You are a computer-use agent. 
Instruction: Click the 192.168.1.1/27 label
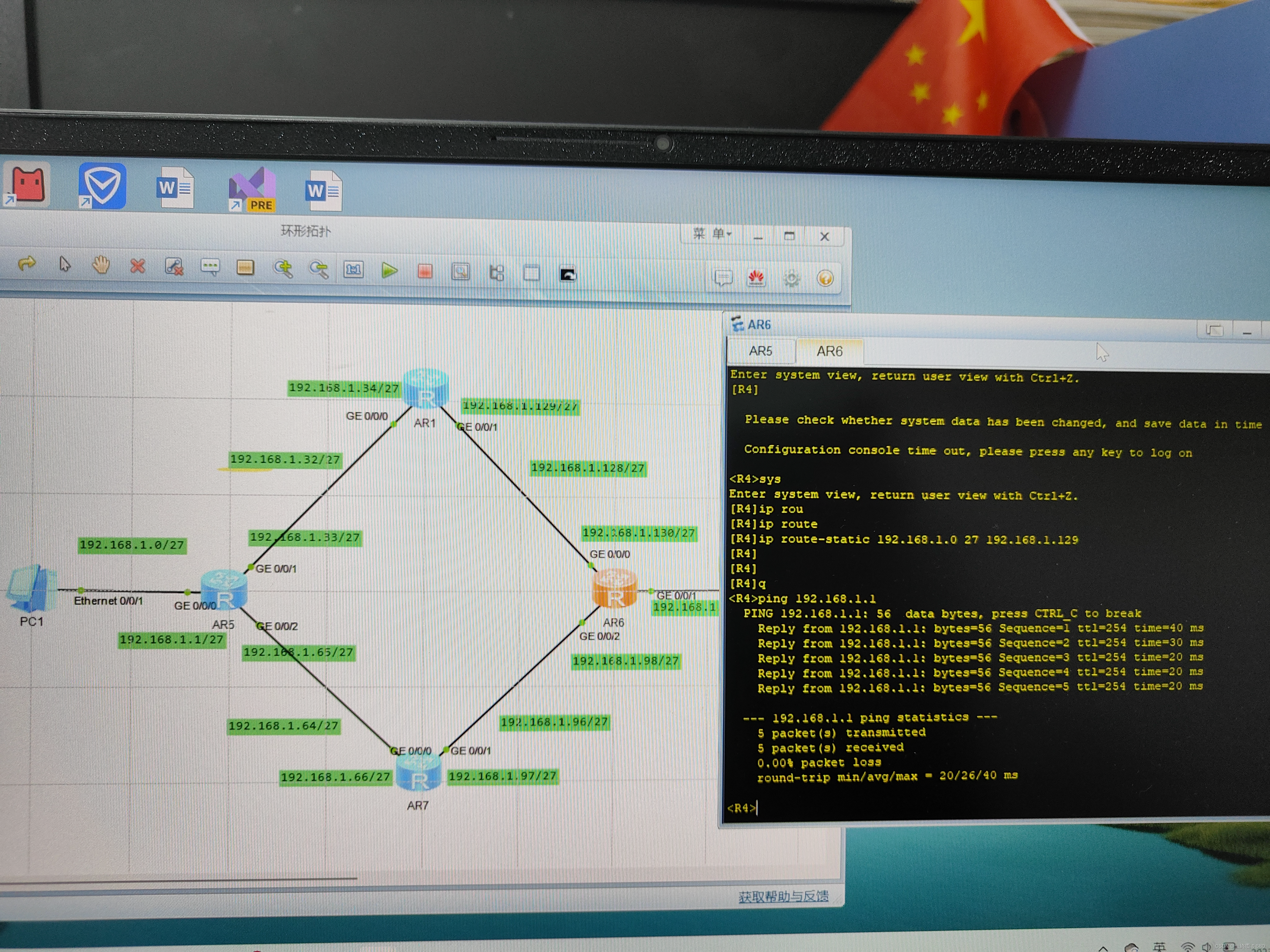coord(172,639)
